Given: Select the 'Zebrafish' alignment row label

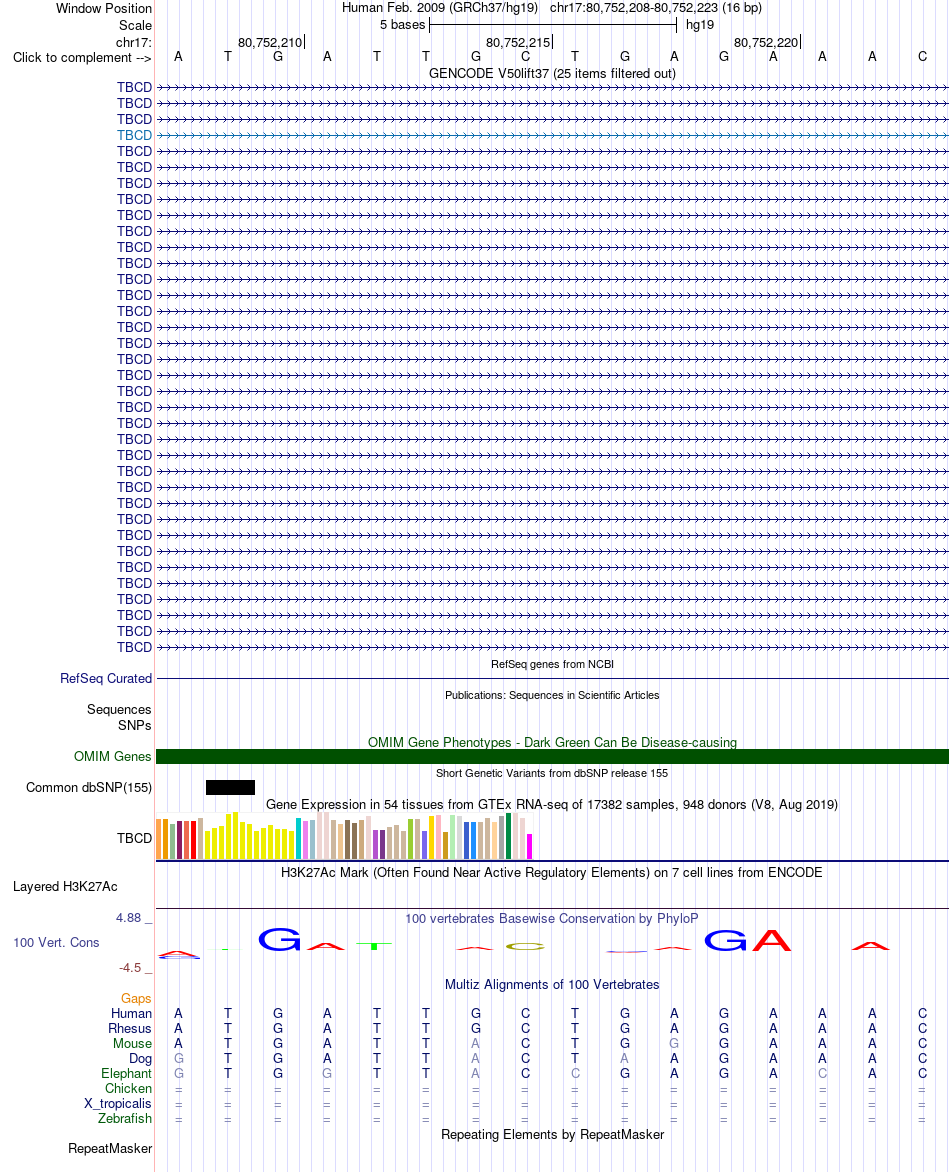Looking at the screenshot, I should 125,1118.
